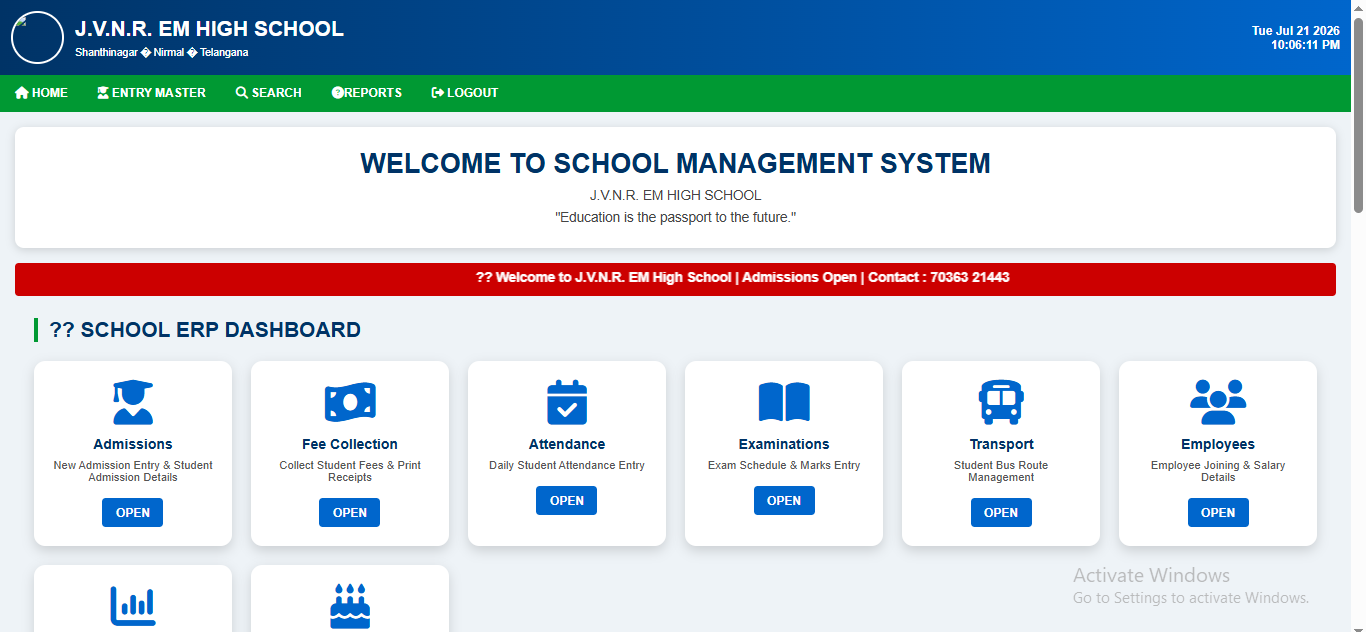Viewport: 1366px width, 632px height.
Task: Open the Transport card's OPEN button
Action: pos(1001,512)
